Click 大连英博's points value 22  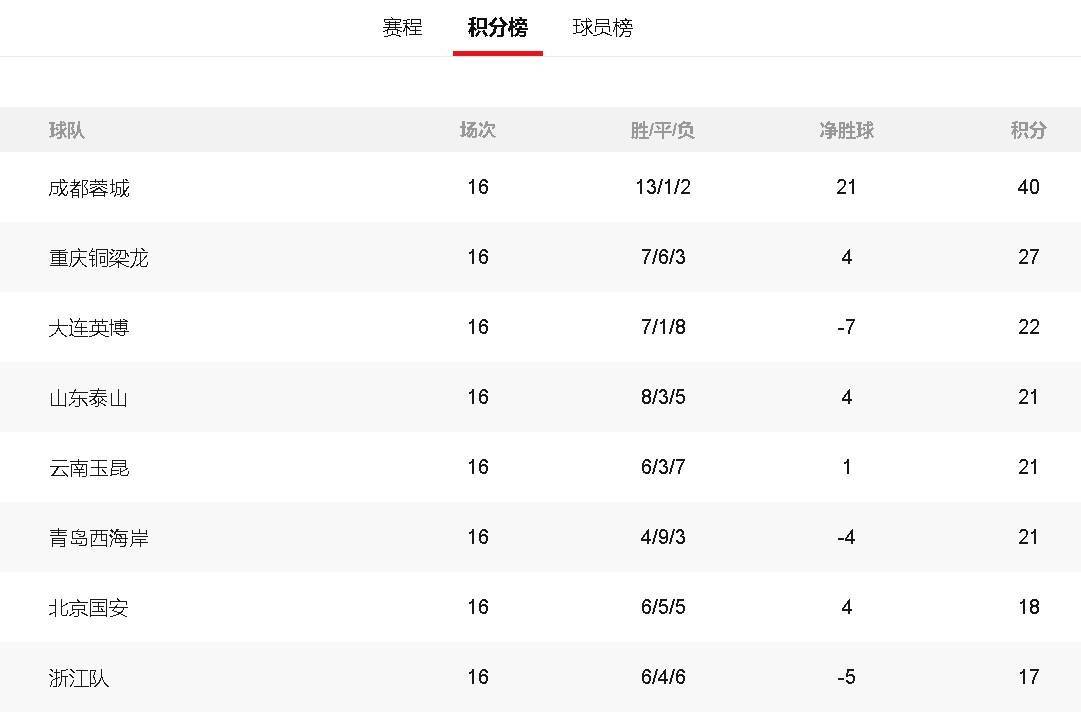point(1029,327)
